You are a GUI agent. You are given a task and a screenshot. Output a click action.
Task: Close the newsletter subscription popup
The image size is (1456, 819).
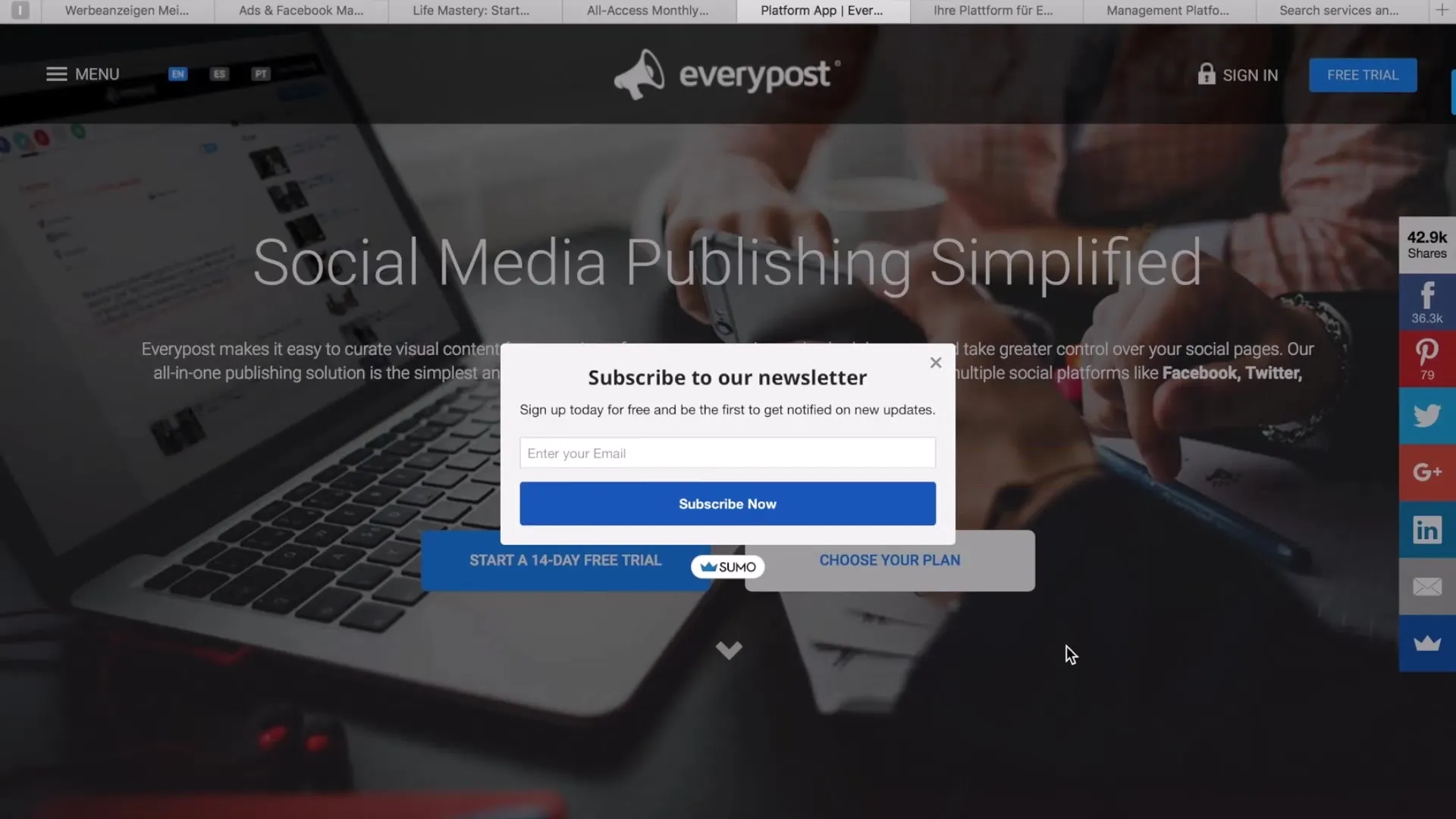pyautogui.click(x=935, y=362)
